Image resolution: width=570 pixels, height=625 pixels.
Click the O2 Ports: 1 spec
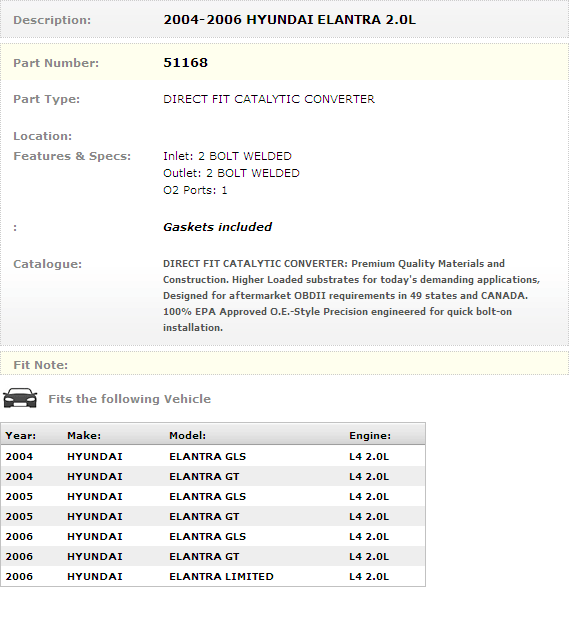[195, 190]
